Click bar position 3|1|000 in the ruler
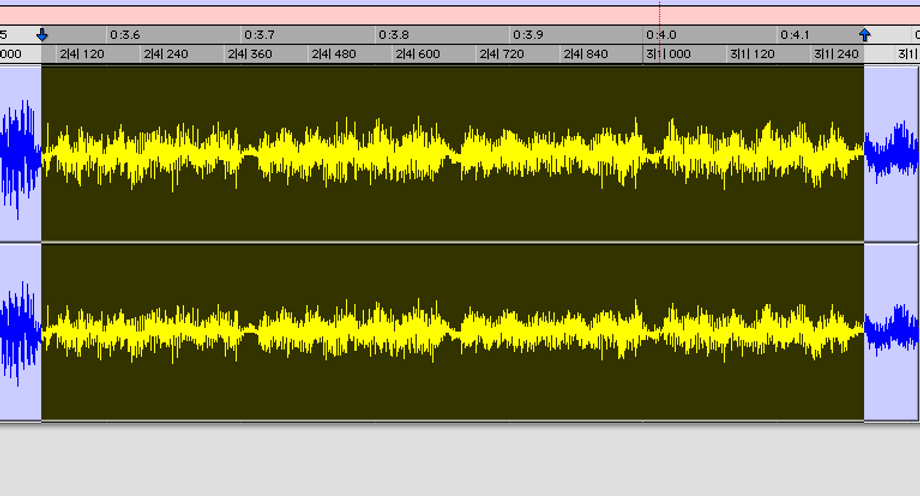Screen dimensions: 920x496 tap(668, 54)
